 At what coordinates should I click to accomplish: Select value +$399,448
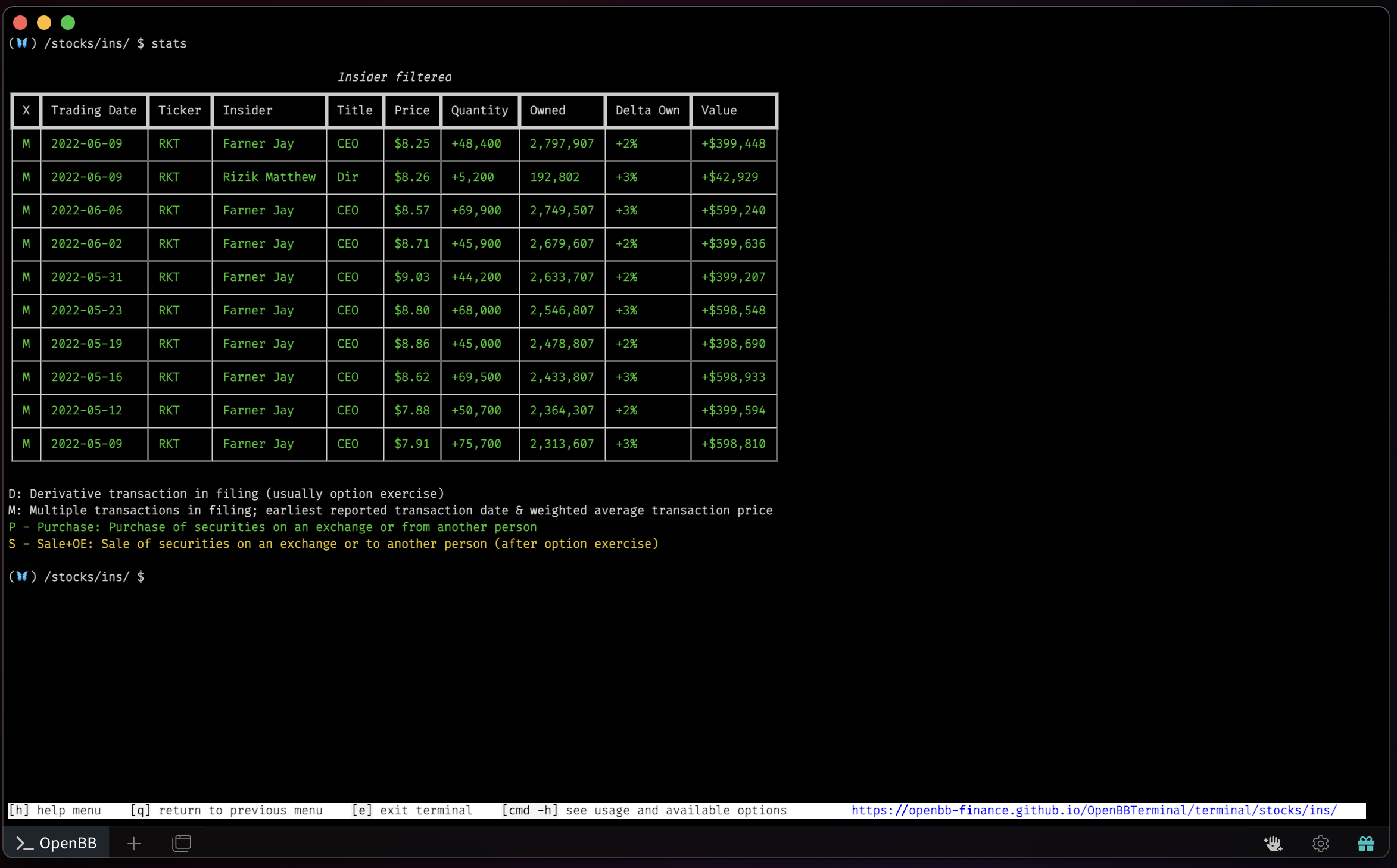point(733,143)
